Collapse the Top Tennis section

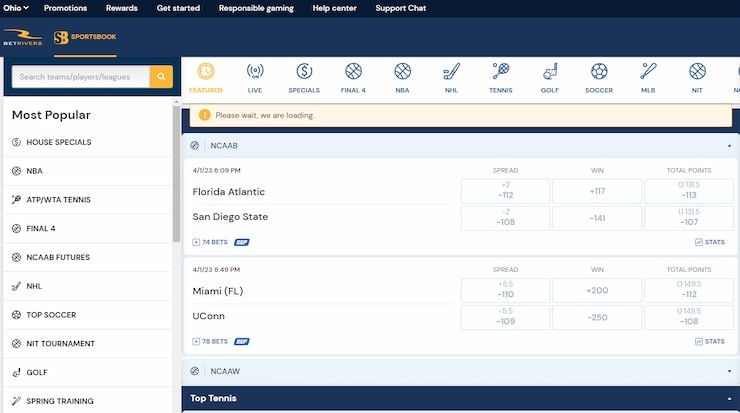[x=729, y=399]
